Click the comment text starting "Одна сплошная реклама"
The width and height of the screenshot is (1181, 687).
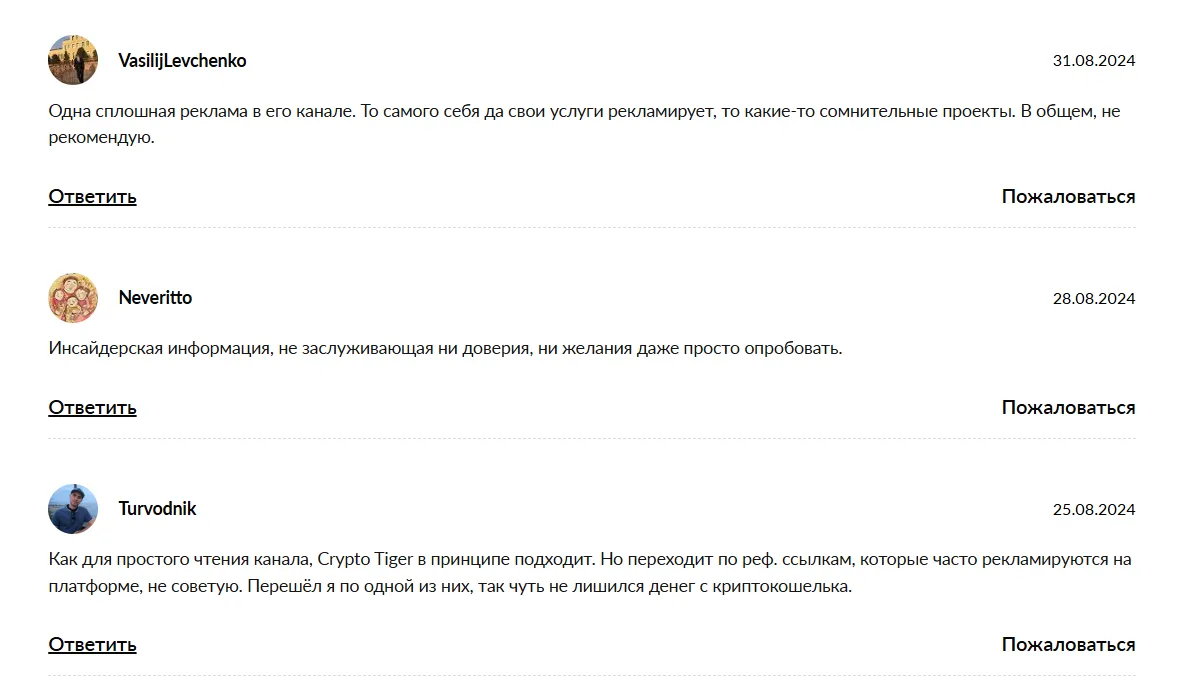tap(584, 124)
